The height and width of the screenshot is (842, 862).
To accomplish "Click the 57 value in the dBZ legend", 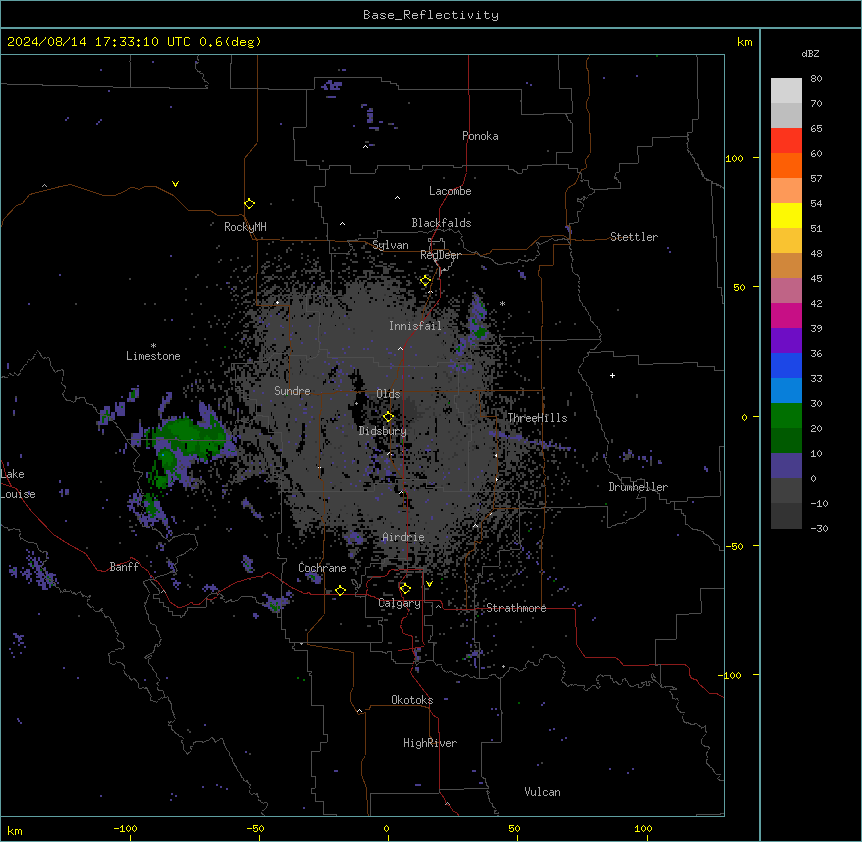I will pyautogui.click(x=816, y=179).
